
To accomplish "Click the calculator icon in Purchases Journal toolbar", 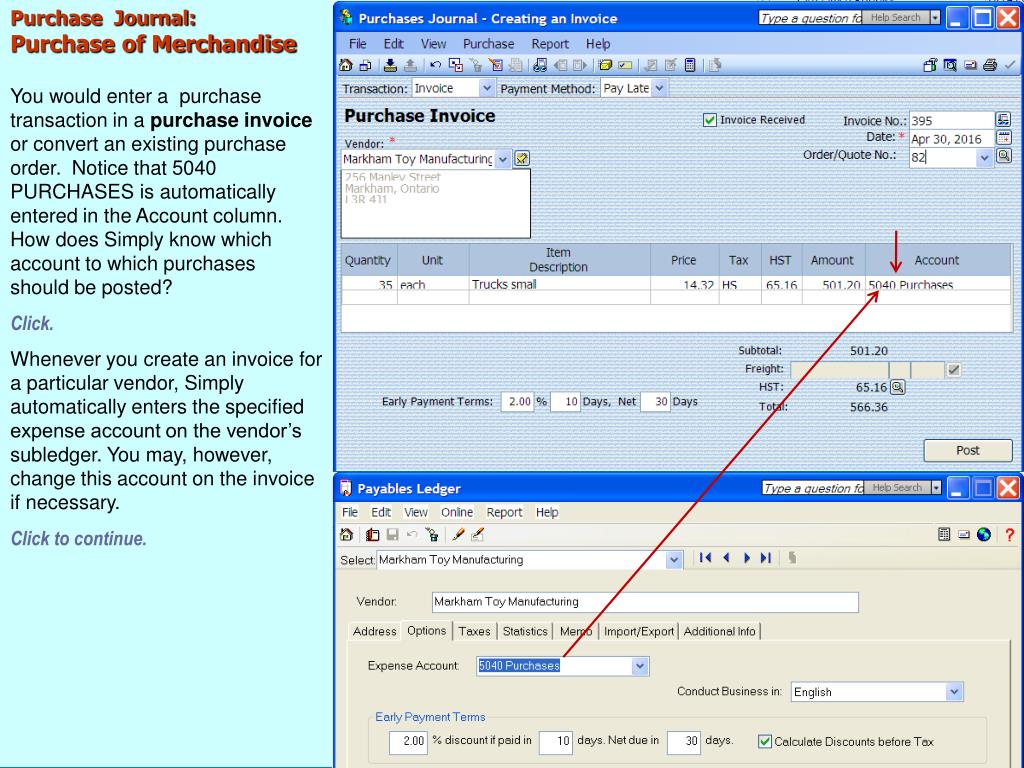I will tap(690, 65).
